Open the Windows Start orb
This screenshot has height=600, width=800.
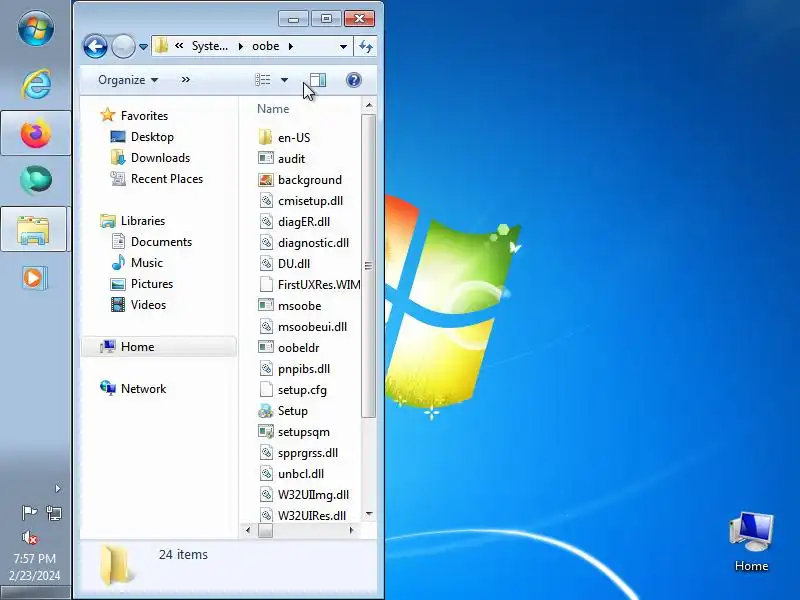36,28
